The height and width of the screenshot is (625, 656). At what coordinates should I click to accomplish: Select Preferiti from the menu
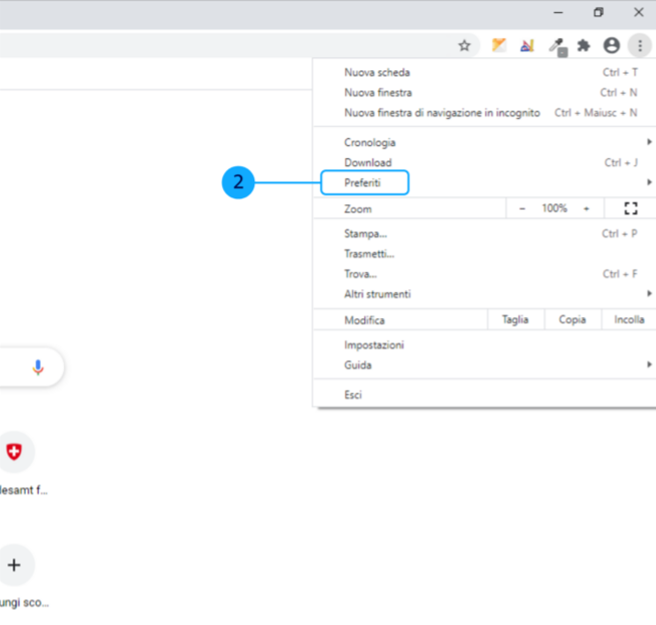coord(363,183)
